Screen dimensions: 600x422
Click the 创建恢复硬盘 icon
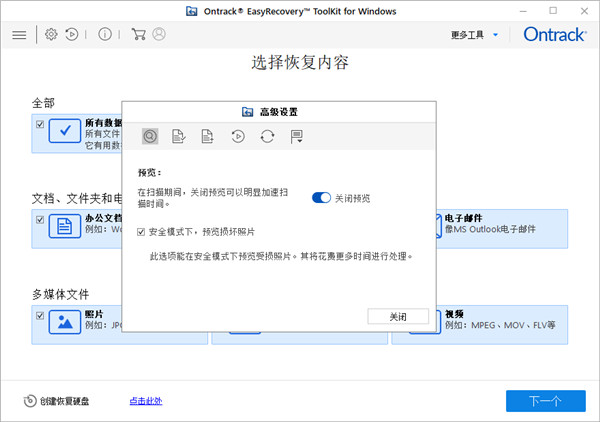click(30, 401)
